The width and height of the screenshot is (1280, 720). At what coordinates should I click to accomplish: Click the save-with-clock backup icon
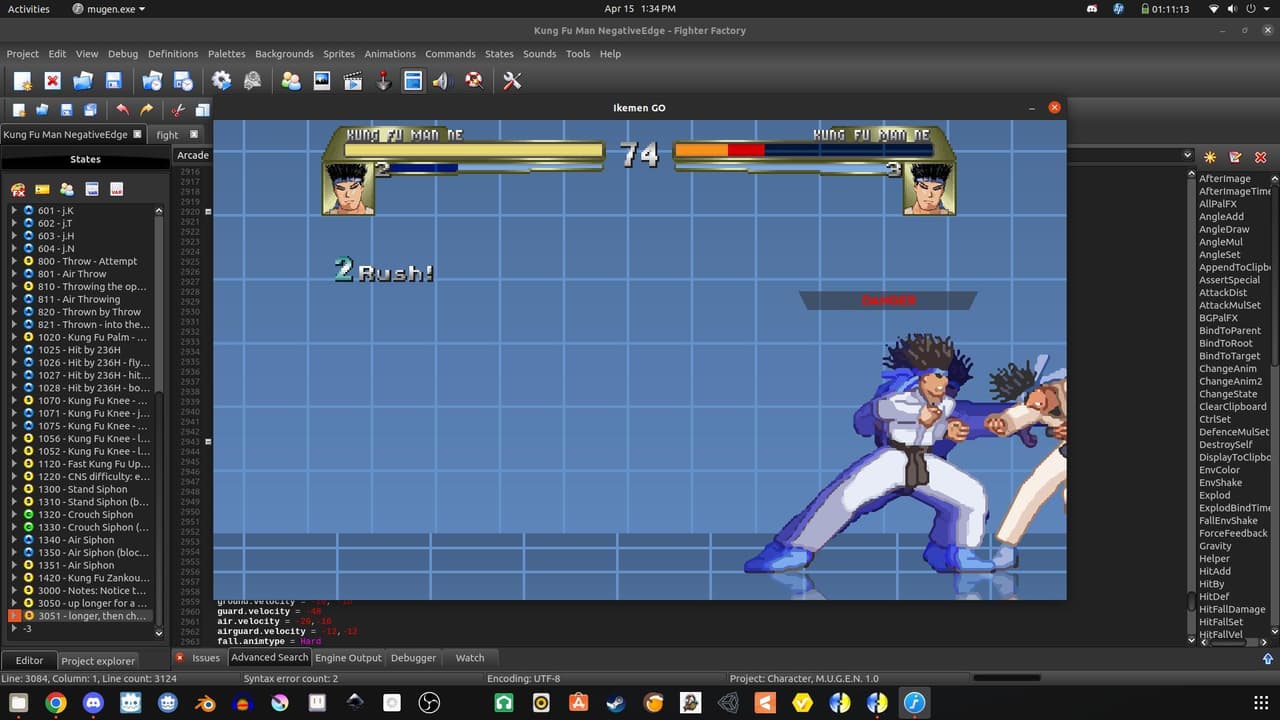183,81
